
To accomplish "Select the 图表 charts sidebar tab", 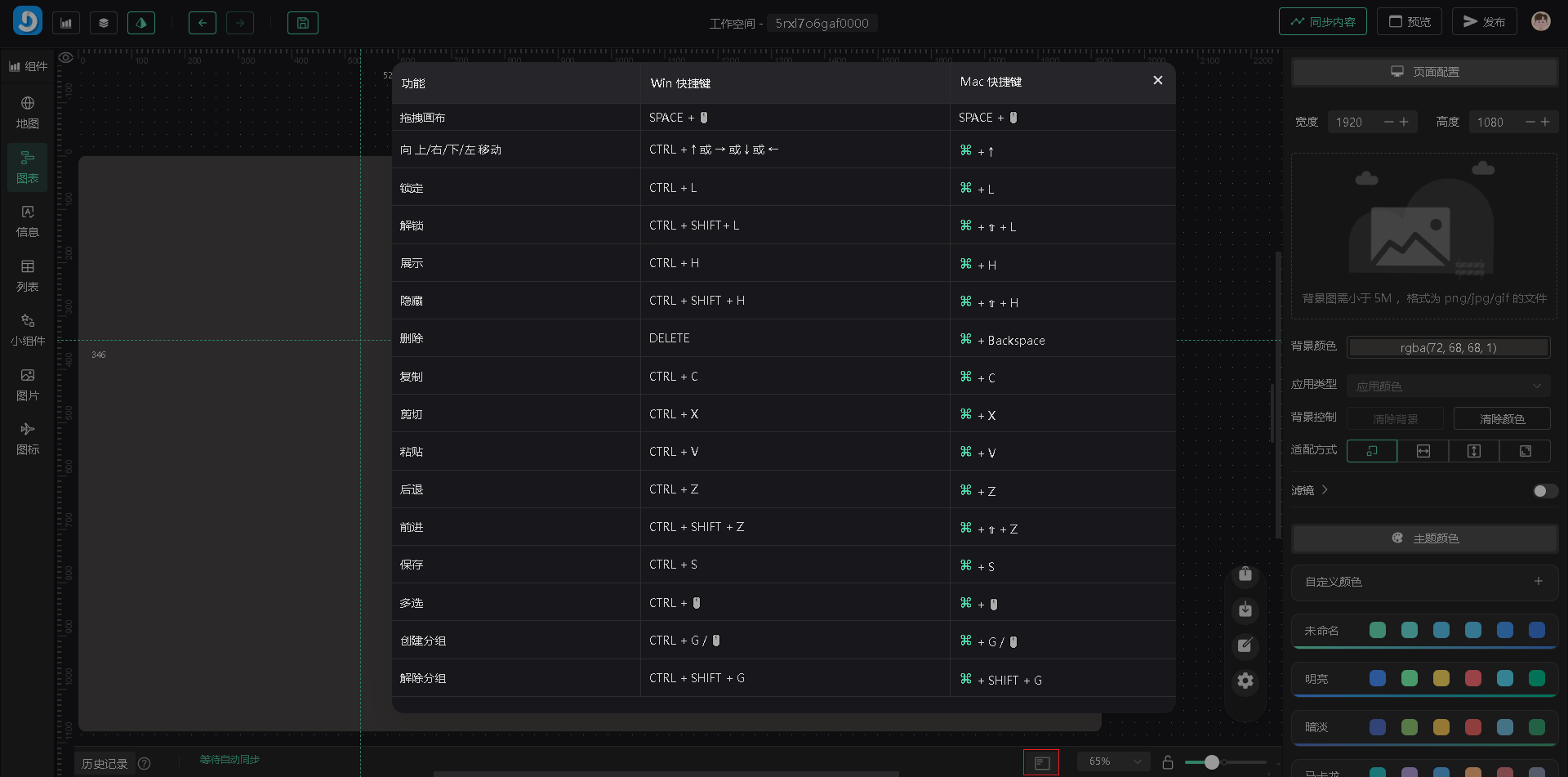I will click(28, 167).
